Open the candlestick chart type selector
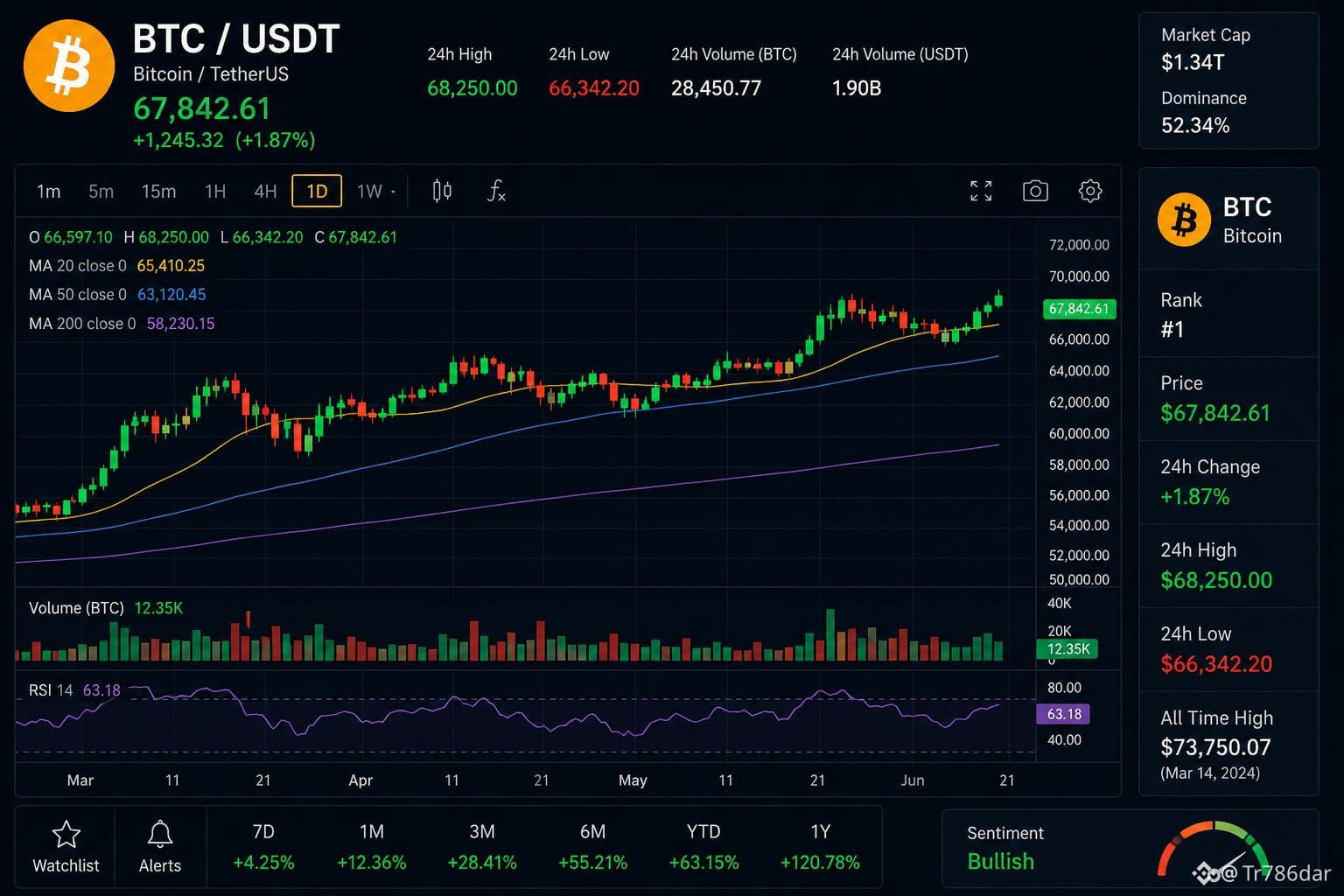 coord(443,191)
